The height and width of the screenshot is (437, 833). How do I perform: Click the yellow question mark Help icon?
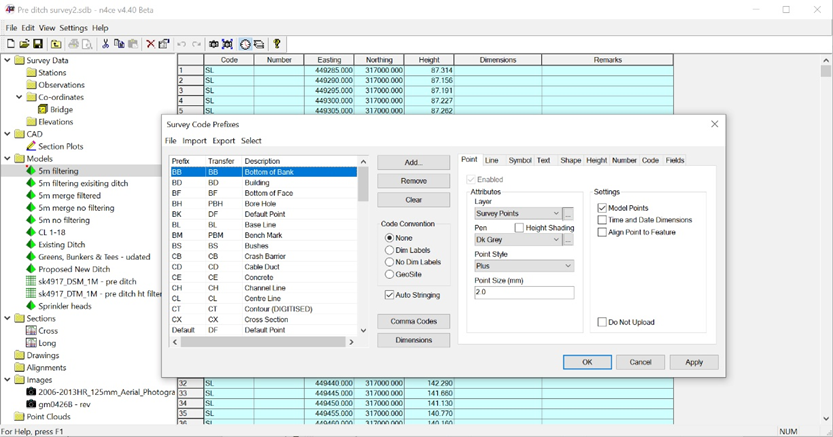tap(277, 44)
